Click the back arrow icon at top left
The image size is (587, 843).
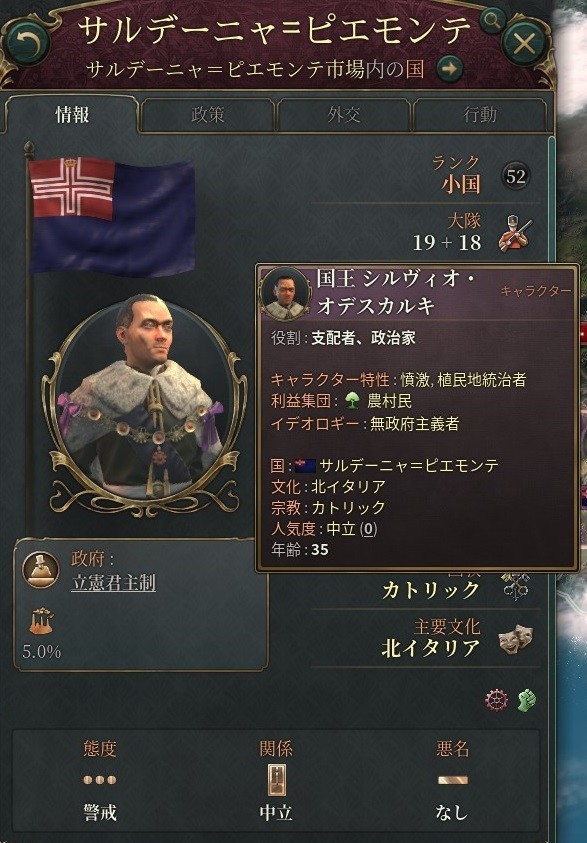[28, 45]
